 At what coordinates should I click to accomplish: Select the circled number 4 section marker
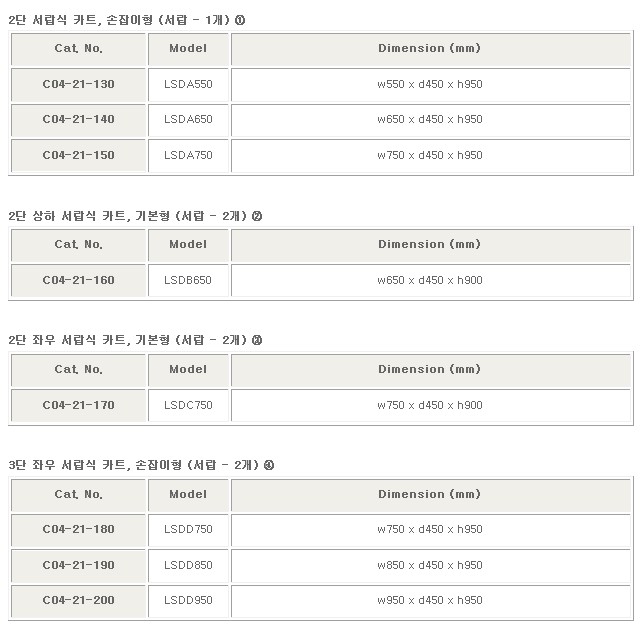coord(269,465)
